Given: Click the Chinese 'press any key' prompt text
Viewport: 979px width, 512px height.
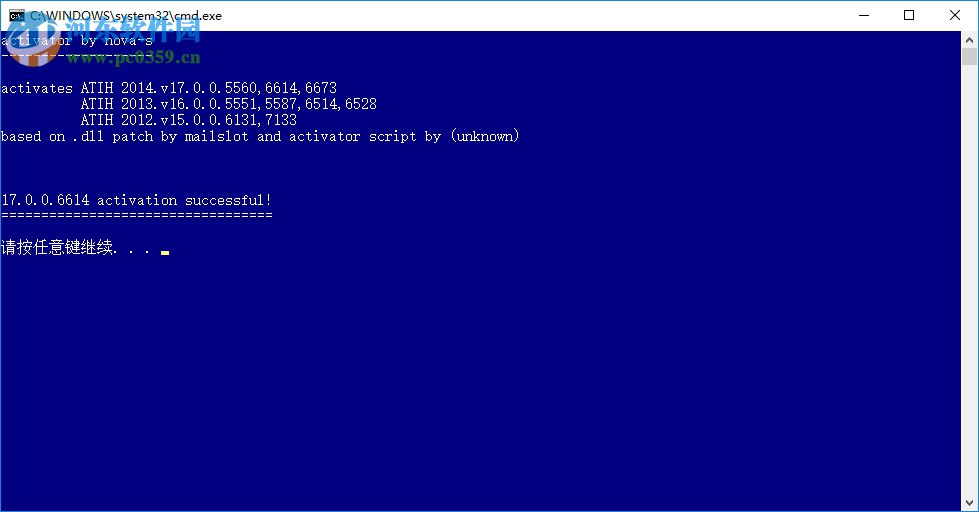Looking at the screenshot, I should tap(58, 248).
